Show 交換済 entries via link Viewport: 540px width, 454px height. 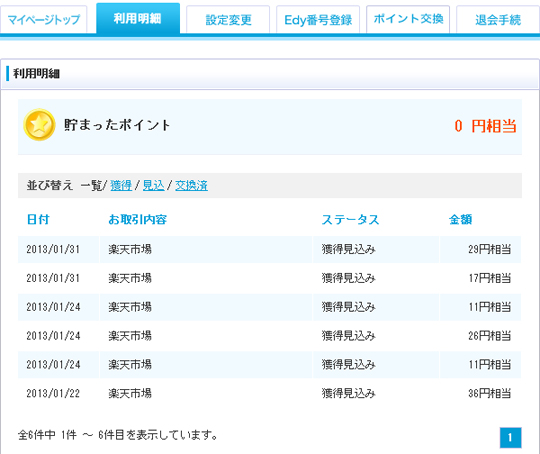(191, 185)
